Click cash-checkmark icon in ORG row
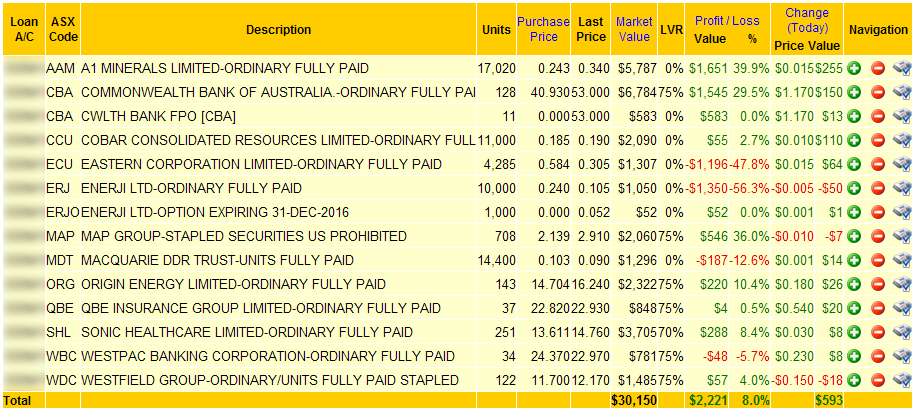This screenshot has height=411, width=915. [x=902, y=284]
